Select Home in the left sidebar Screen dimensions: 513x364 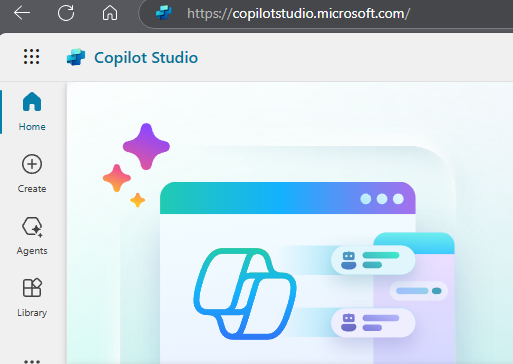(32, 112)
